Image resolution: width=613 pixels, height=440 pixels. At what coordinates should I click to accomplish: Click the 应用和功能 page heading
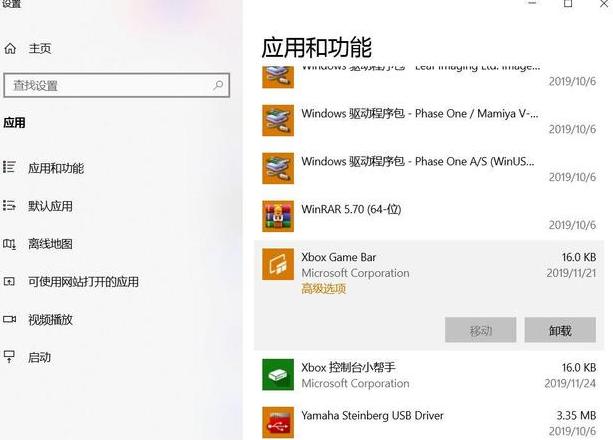click(x=316, y=47)
